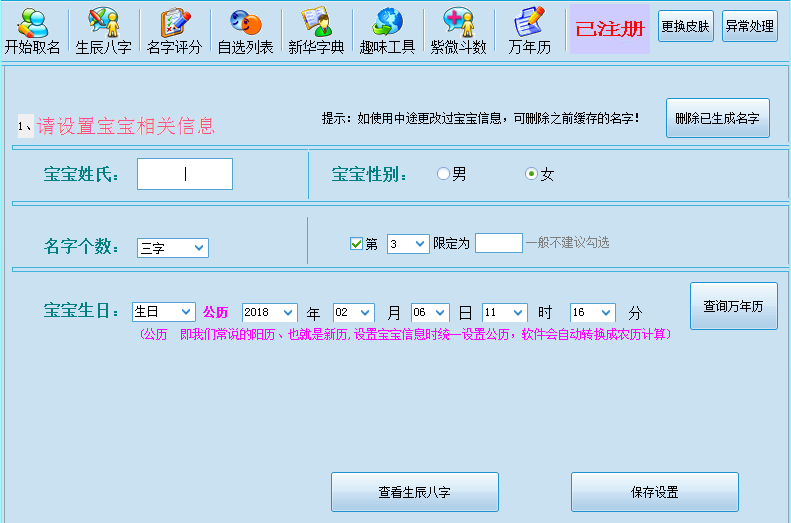
Task: Uncheck the 第 character limit checkbox
Action: point(356,244)
